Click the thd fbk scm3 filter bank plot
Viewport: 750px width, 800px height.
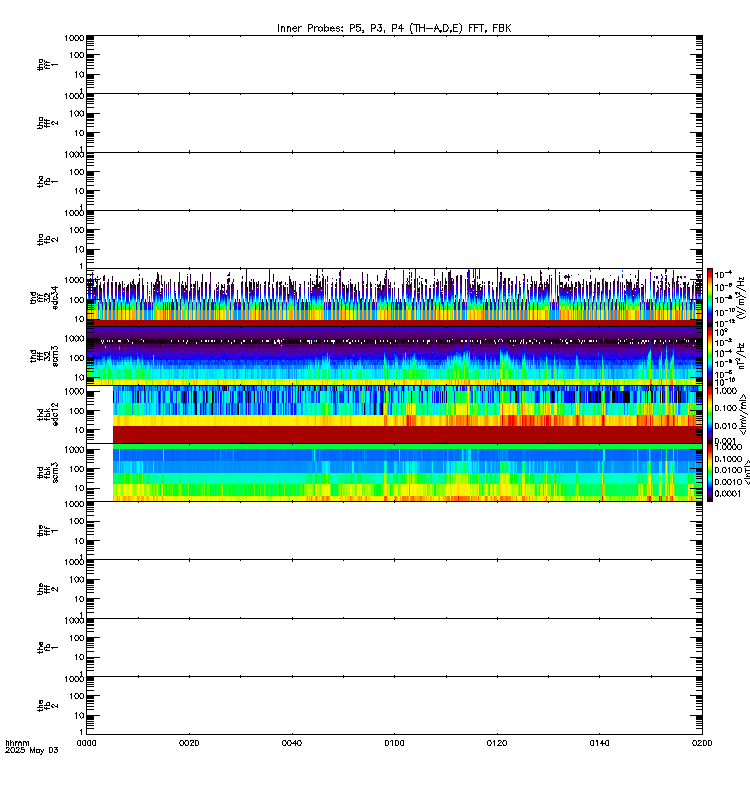coord(394,472)
